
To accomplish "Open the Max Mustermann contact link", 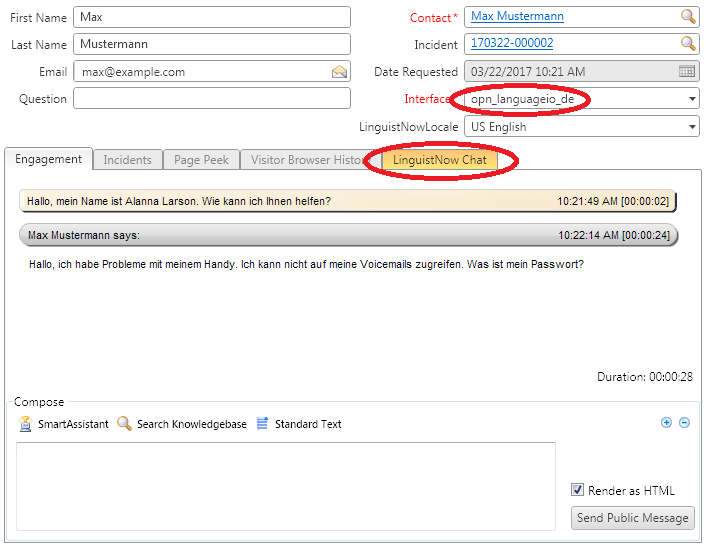I will coord(517,17).
